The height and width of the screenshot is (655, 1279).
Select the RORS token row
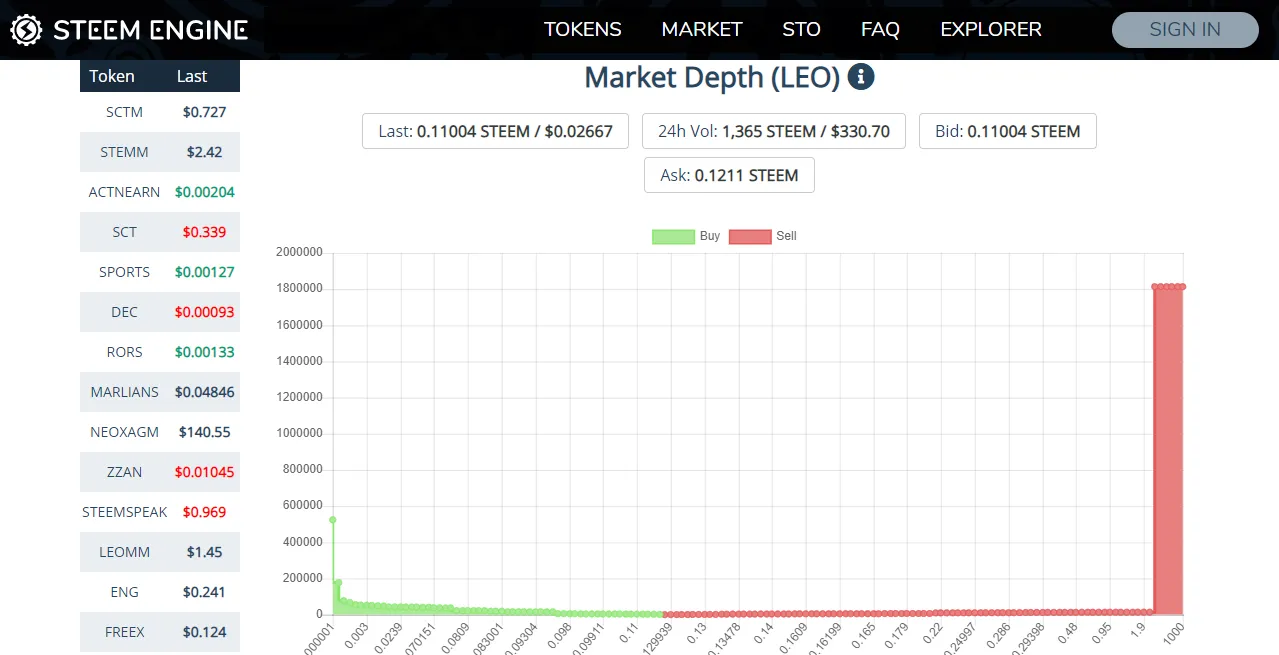(x=160, y=352)
